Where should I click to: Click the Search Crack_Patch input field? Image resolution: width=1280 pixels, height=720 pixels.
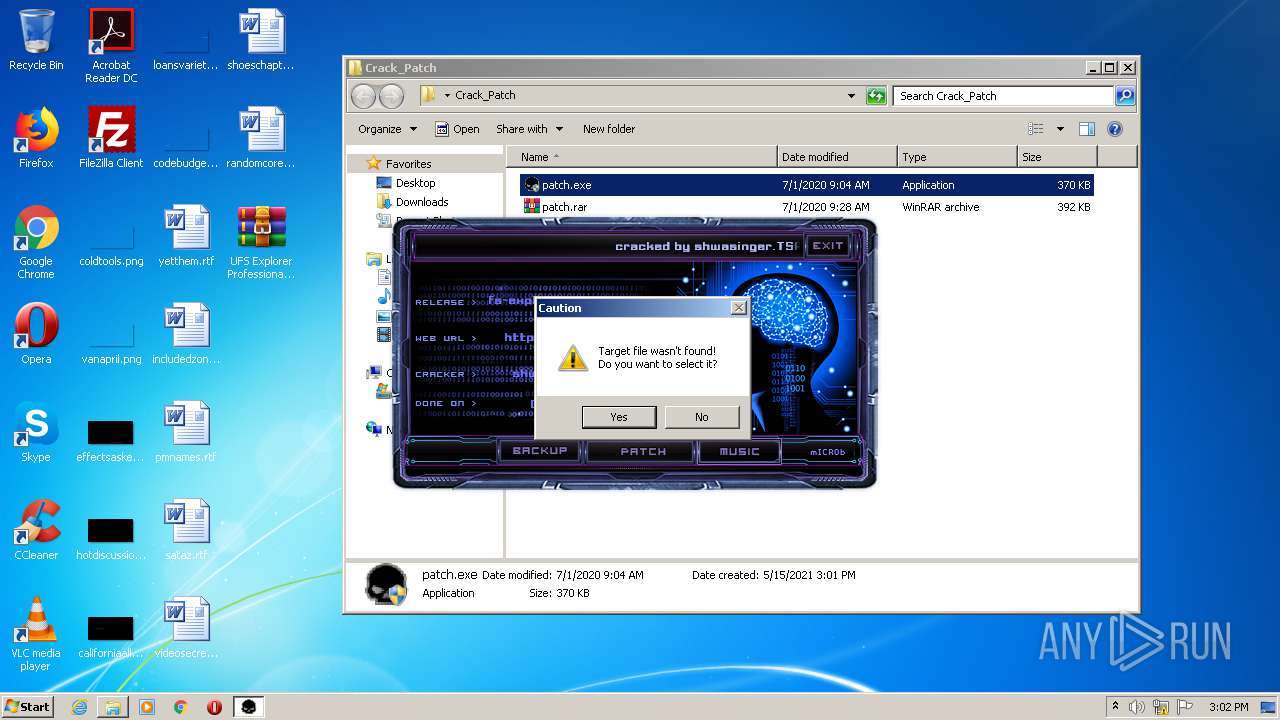click(x=1003, y=96)
